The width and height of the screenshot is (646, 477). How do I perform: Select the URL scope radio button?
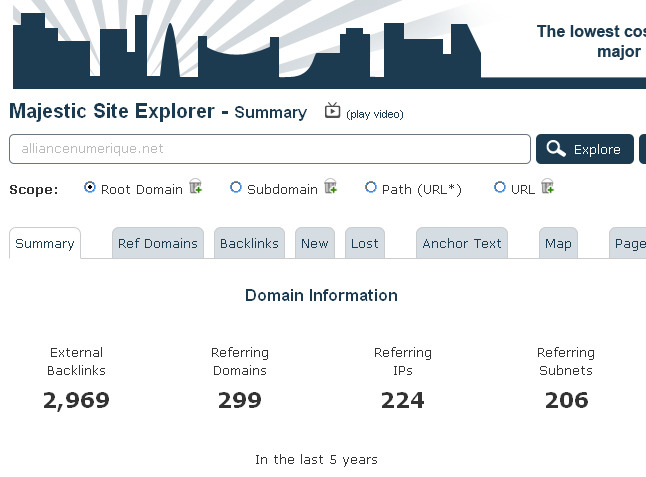[500, 188]
